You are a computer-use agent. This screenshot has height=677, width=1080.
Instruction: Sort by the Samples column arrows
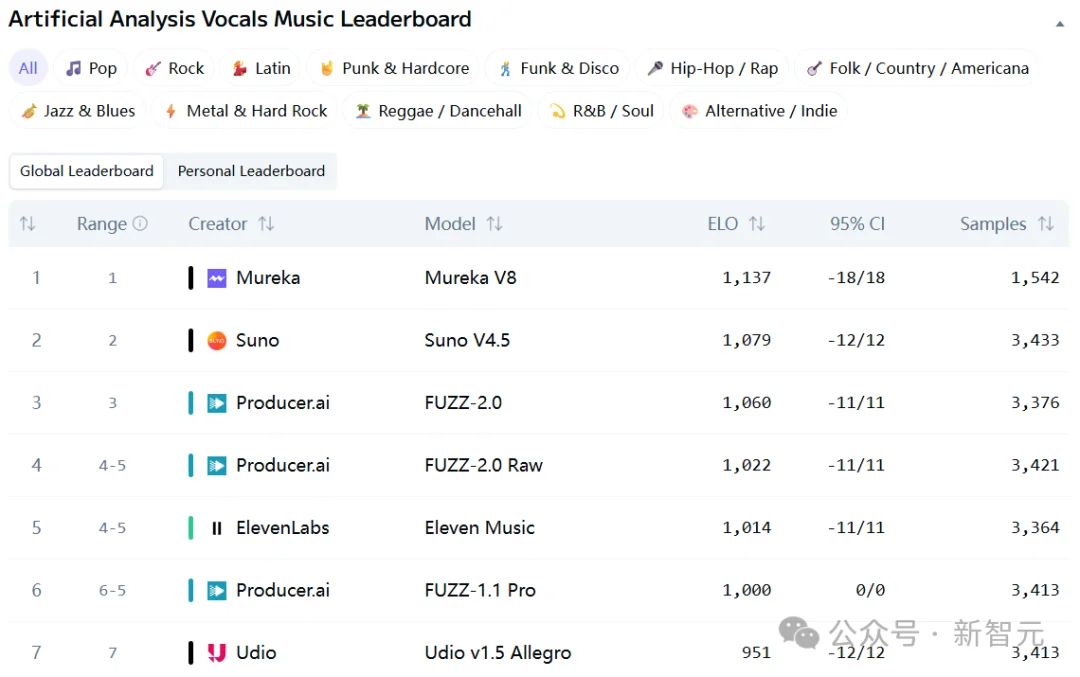[1046, 224]
